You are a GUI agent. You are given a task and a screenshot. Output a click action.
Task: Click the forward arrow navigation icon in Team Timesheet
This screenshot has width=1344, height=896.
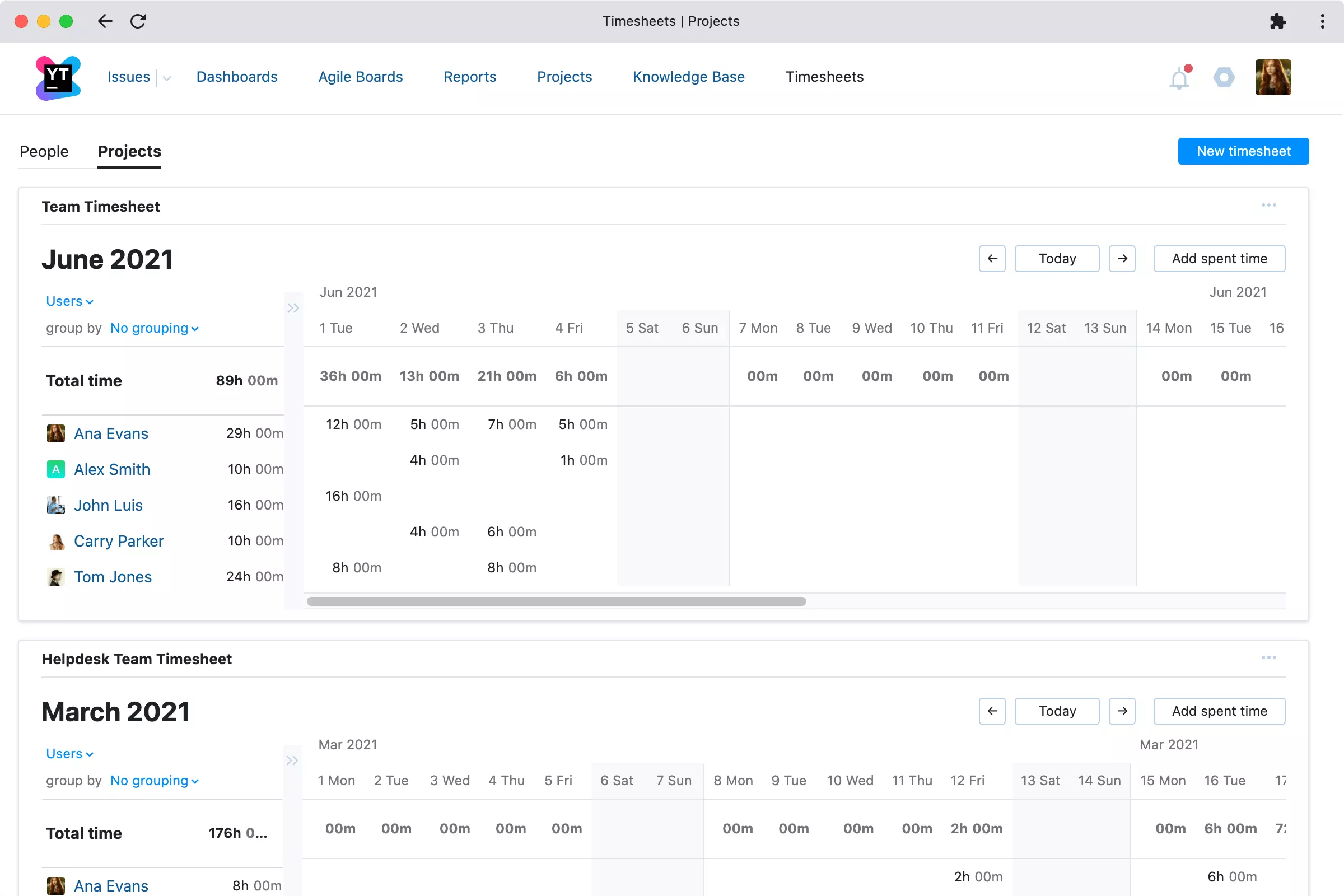click(x=1122, y=258)
